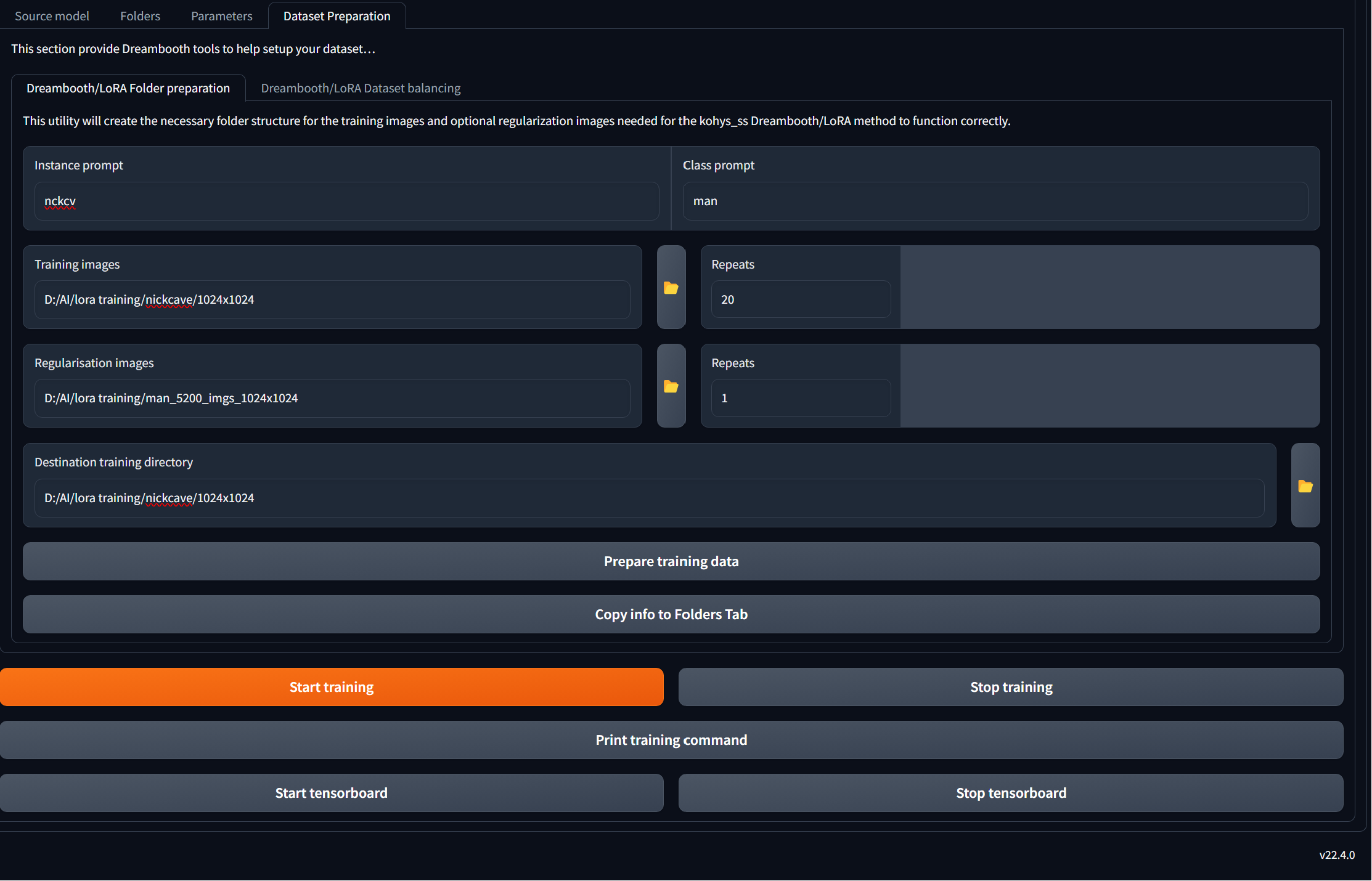Click the Class prompt input box
This screenshot has height=881, width=1372.
(x=995, y=201)
